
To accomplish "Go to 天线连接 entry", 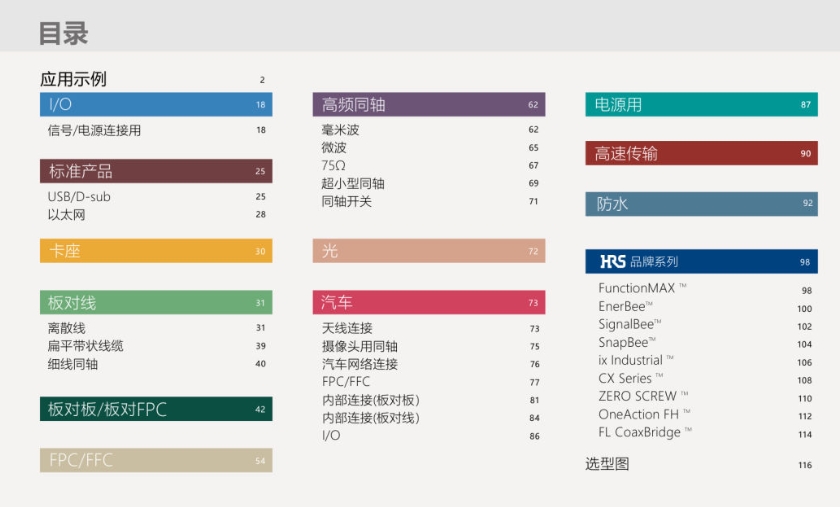I will click(x=347, y=328).
